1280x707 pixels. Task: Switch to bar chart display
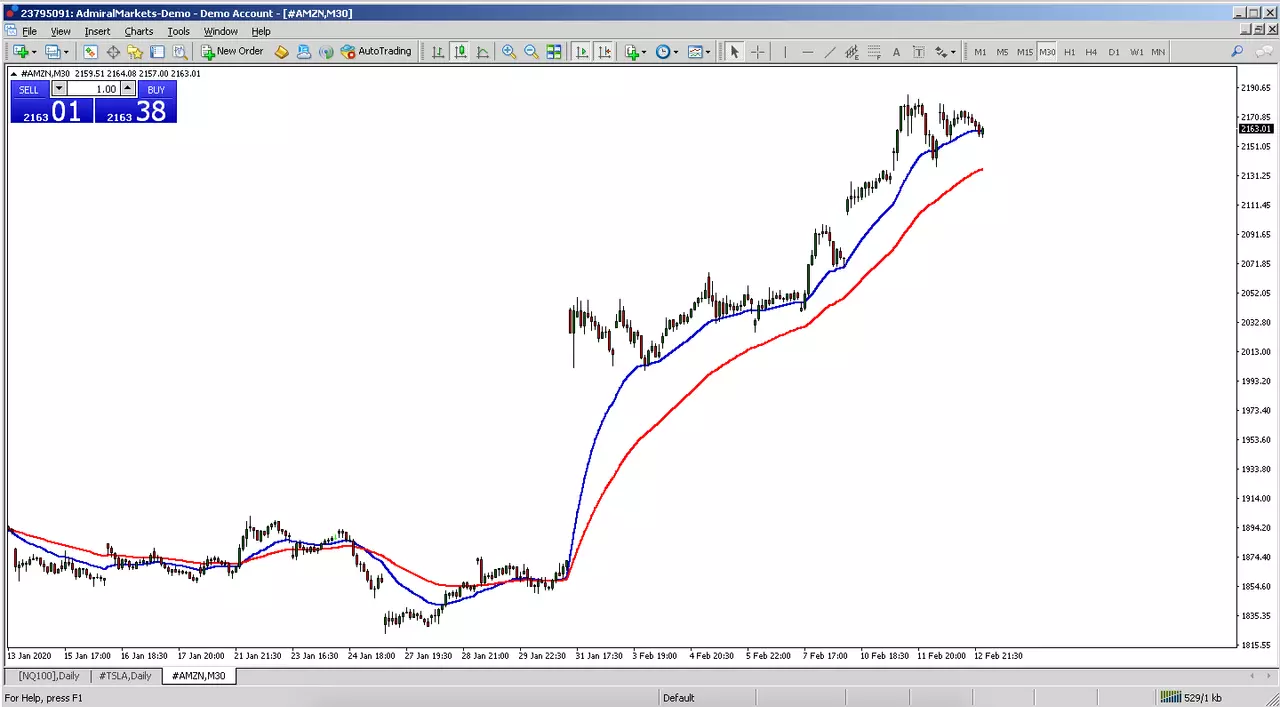click(x=438, y=52)
